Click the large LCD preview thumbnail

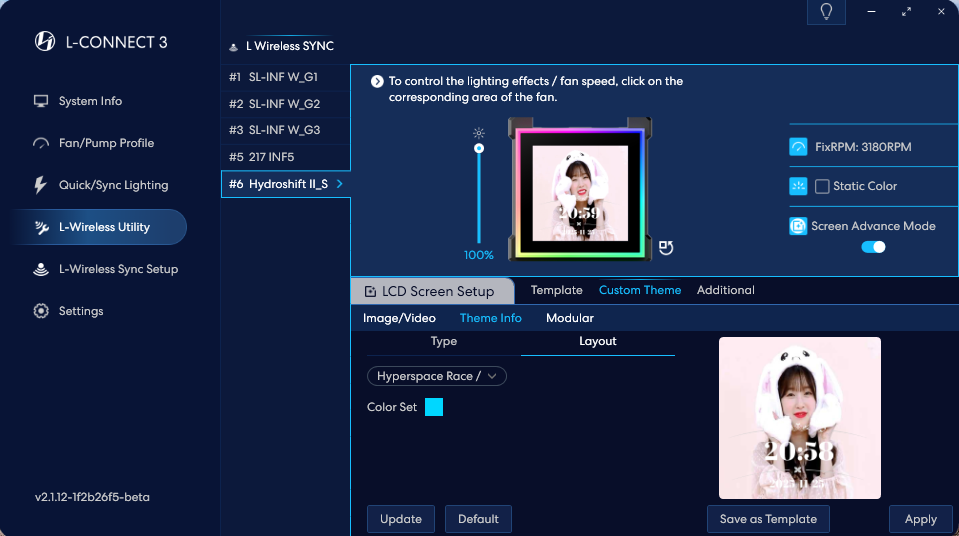[799, 418]
